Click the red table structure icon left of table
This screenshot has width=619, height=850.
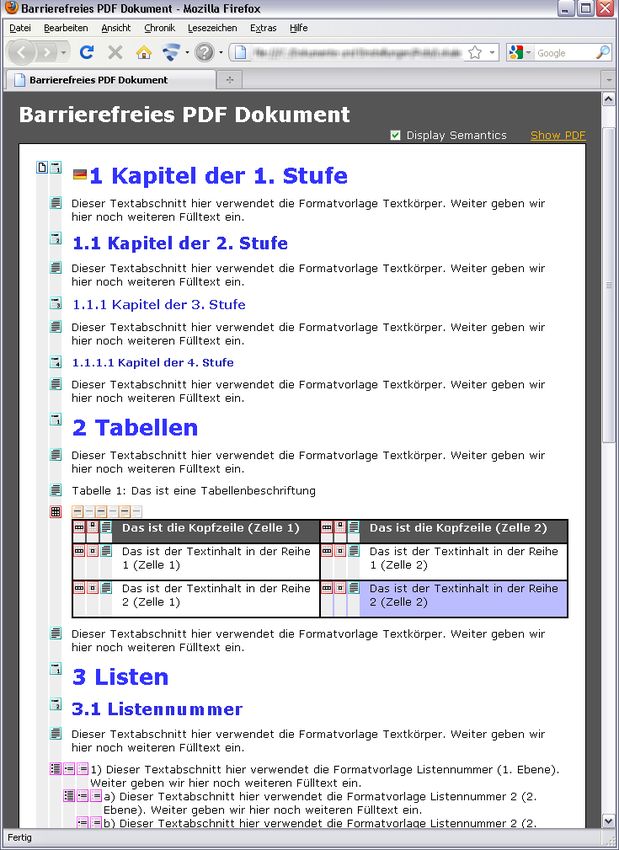click(x=56, y=511)
